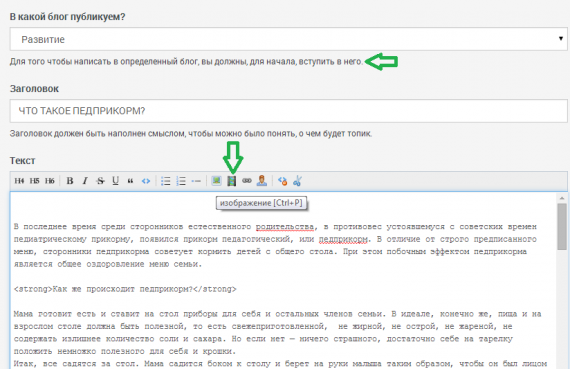570x369 pixels.
Task: Insert a user mention icon
Action: click(x=262, y=180)
